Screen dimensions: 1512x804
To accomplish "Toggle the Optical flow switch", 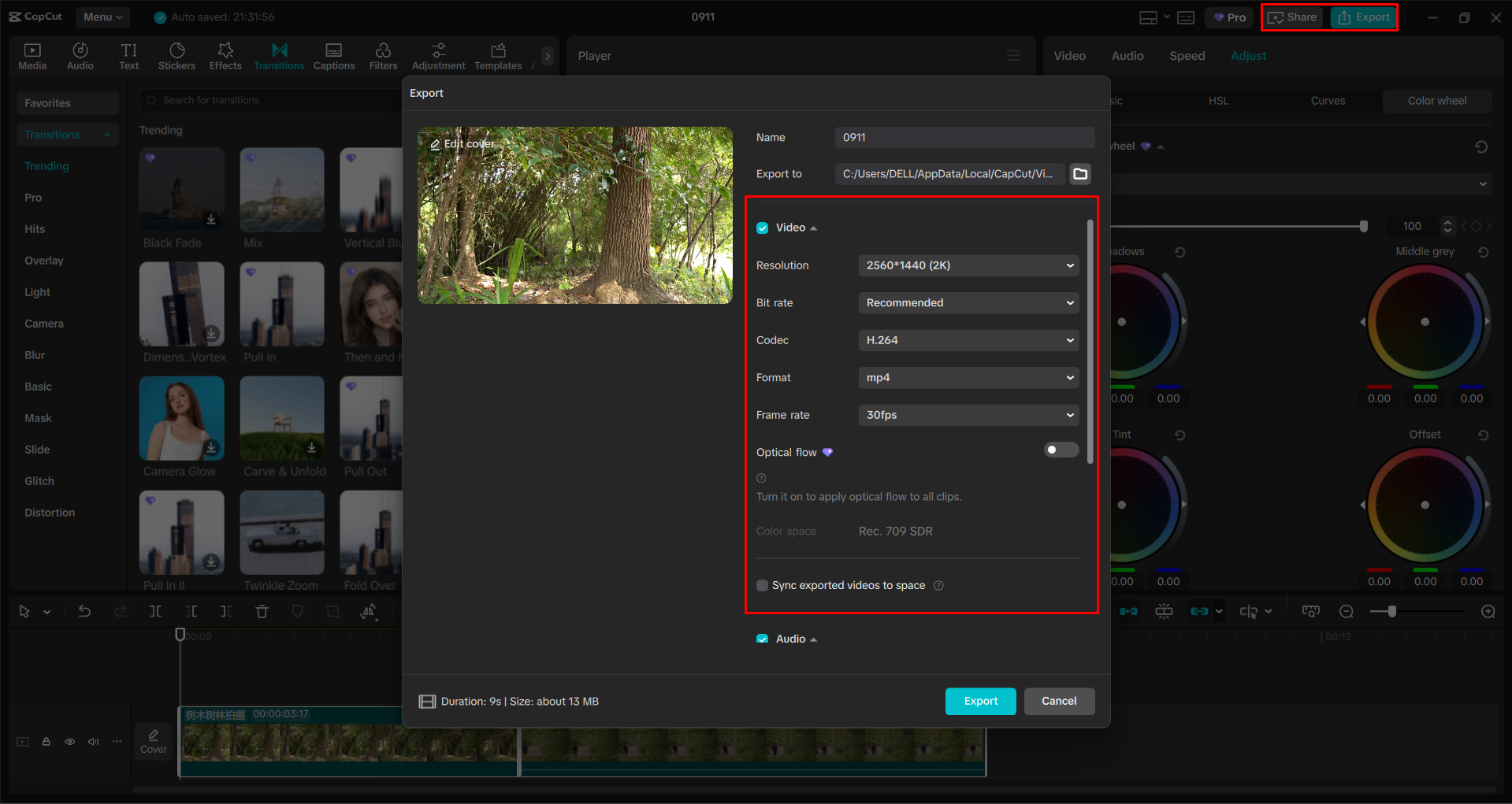I will tap(1061, 450).
